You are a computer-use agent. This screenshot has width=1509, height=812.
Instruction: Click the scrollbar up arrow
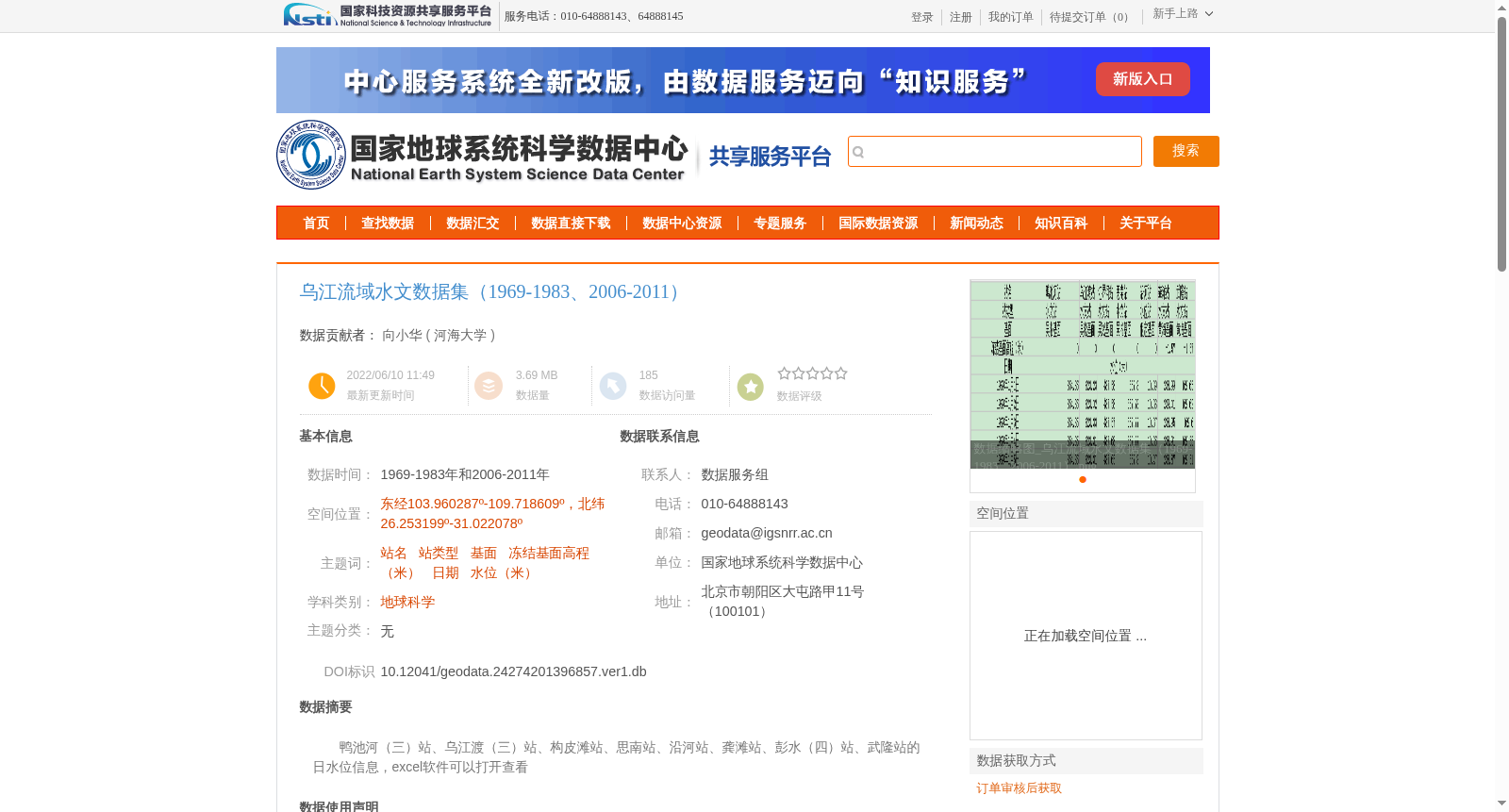[x=1501, y=8]
